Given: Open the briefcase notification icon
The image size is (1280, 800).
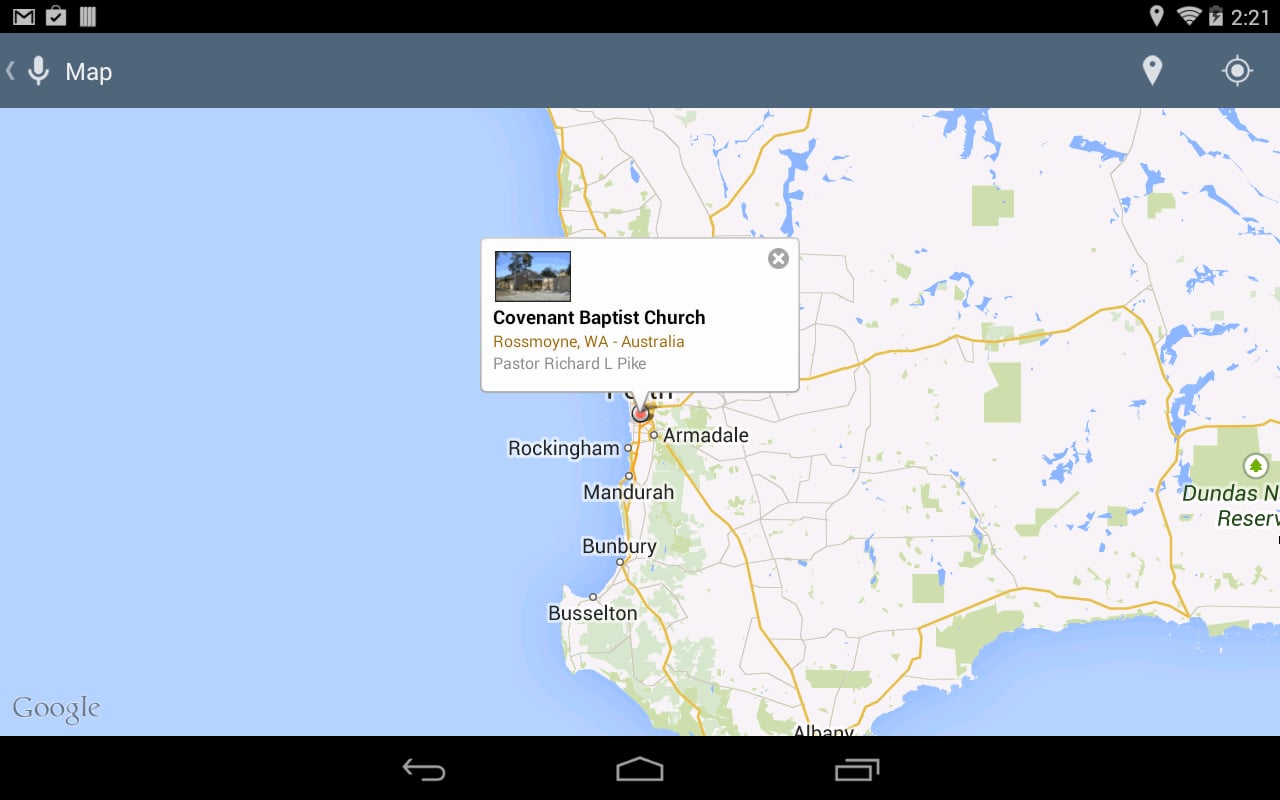Looking at the screenshot, I should point(56,16).
